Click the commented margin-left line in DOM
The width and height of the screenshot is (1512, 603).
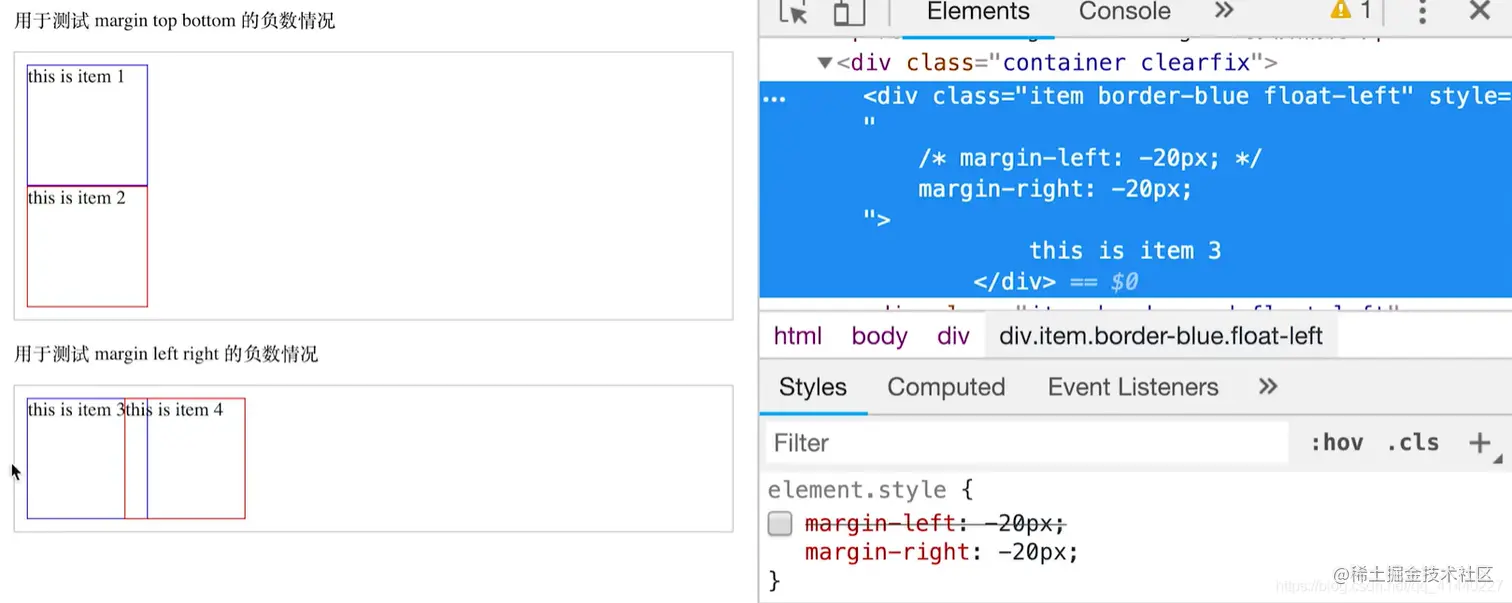(1090, 158)
